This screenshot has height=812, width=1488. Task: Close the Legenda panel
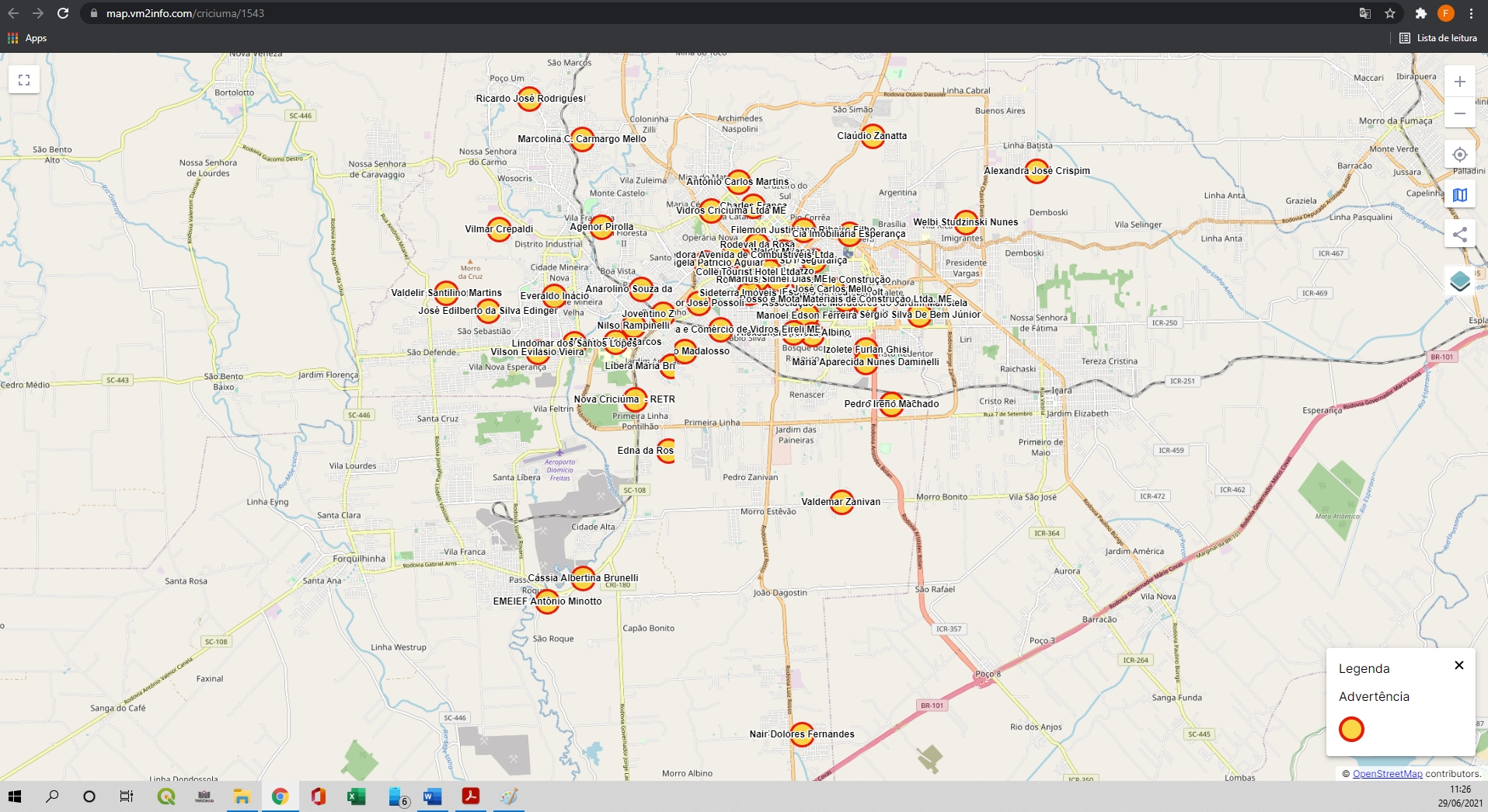(1458, 665)
